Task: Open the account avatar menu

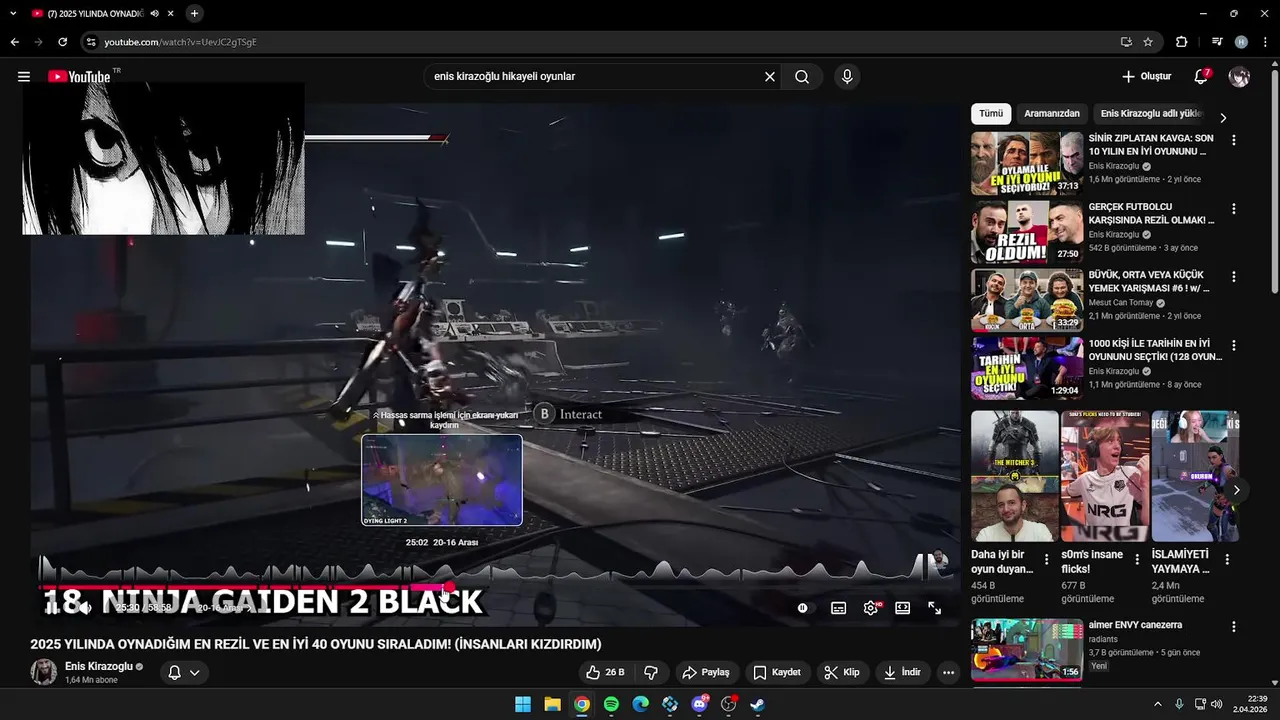Action: (x=1239, y=77)
